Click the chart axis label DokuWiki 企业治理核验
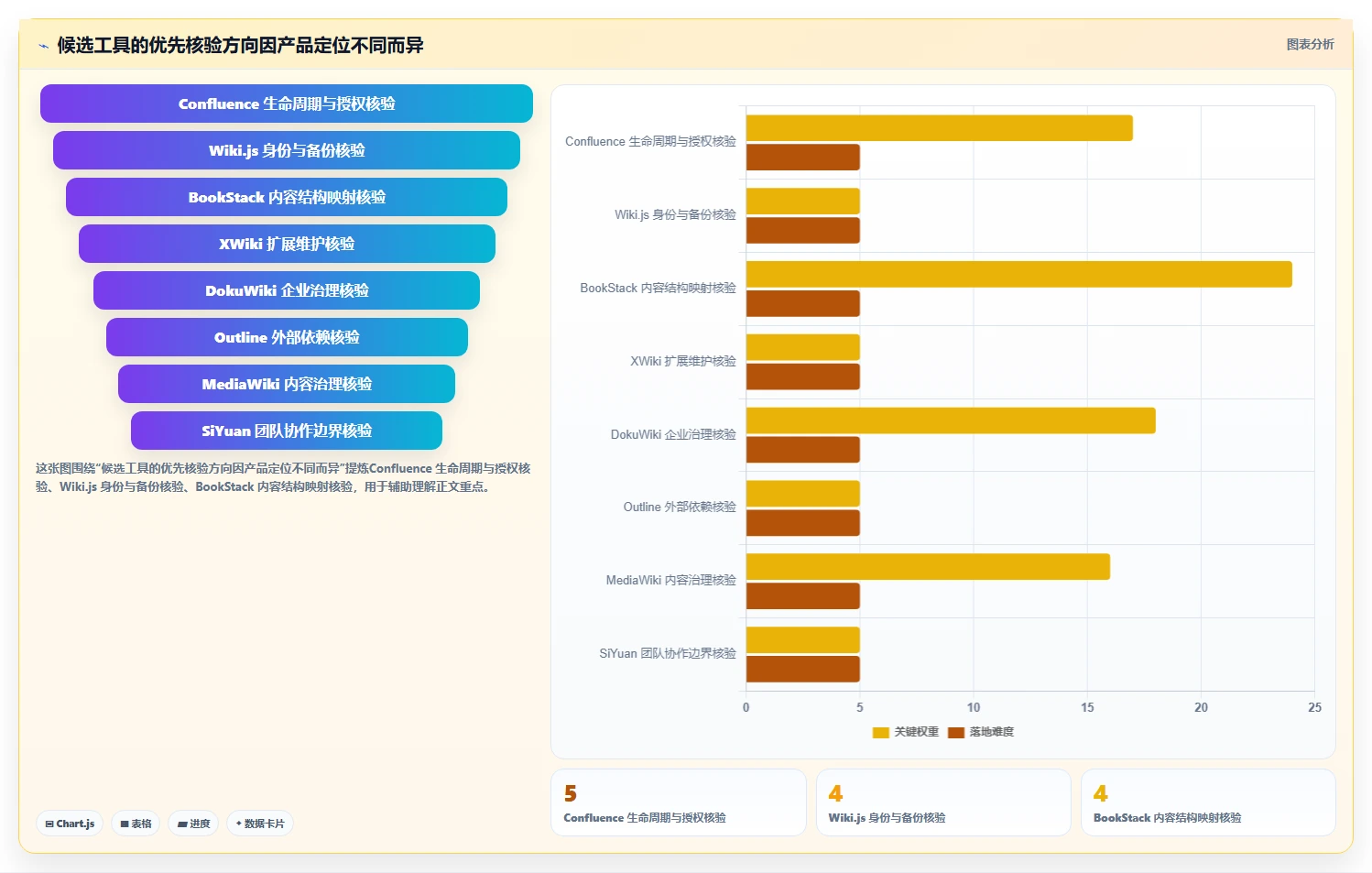Screen dimensions: 1372x873 673,435
